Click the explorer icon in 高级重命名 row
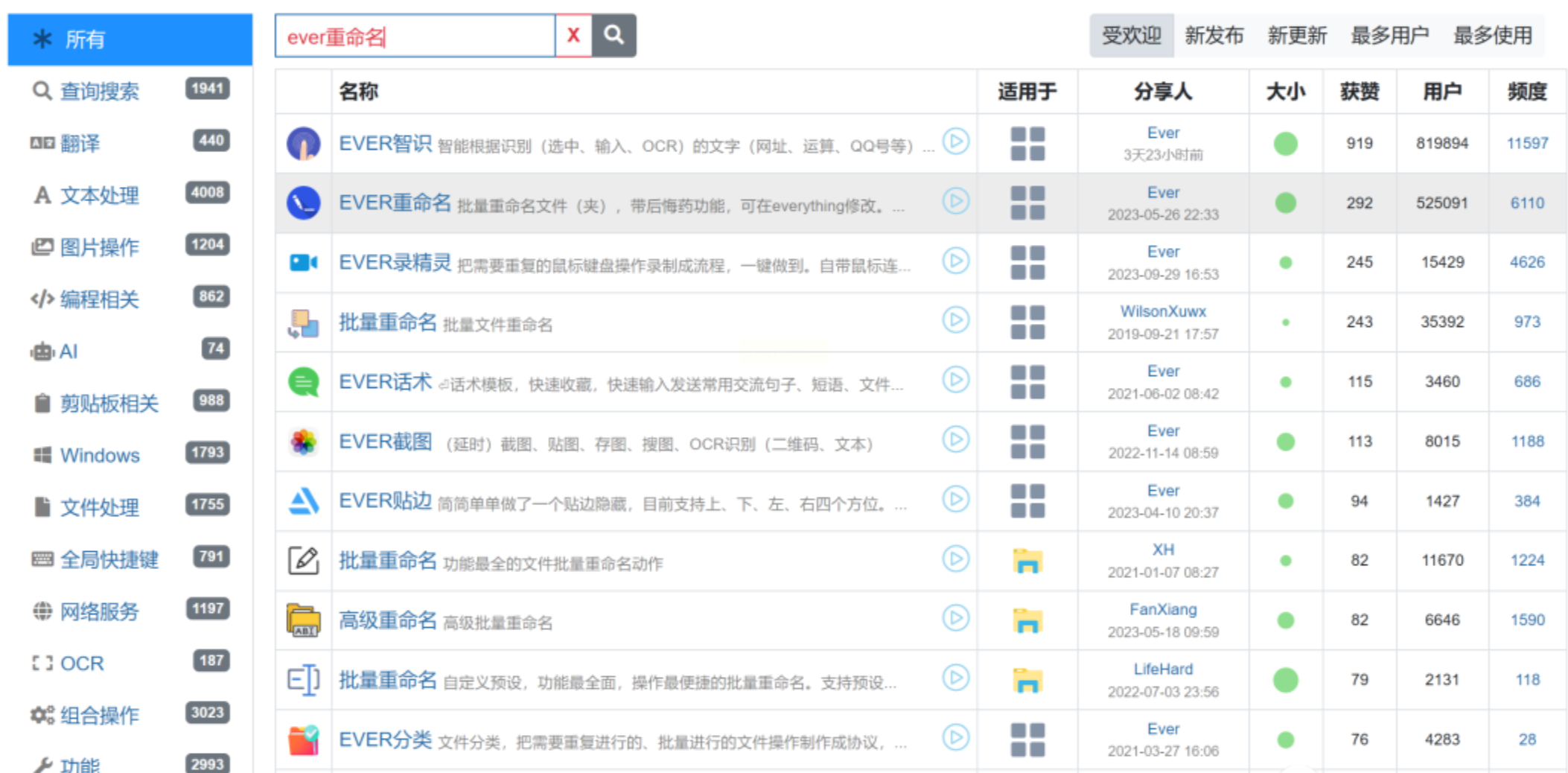The width and height of the screenshot is (1568, 773). click(x=1027, y=620)
